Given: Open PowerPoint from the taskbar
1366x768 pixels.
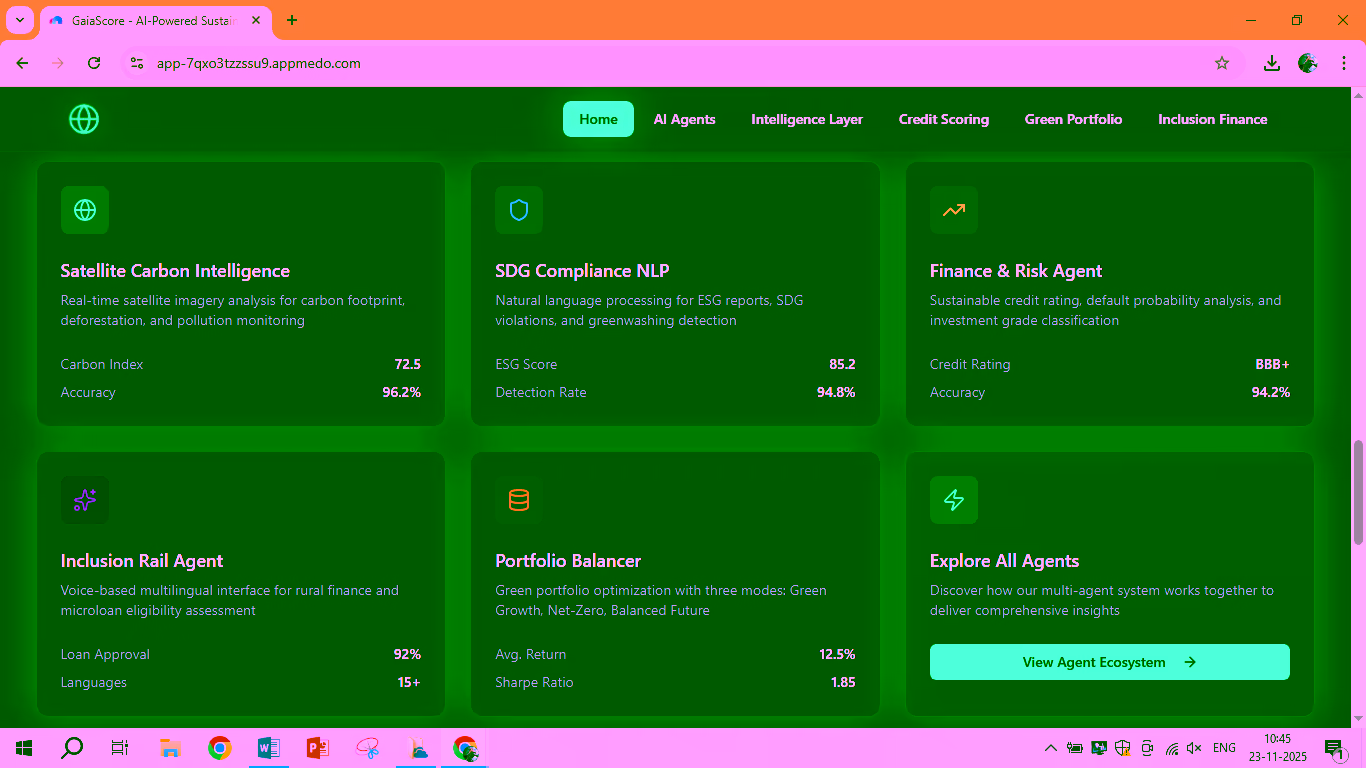Looking at the screenshot, I should click(x=318, y=748).
